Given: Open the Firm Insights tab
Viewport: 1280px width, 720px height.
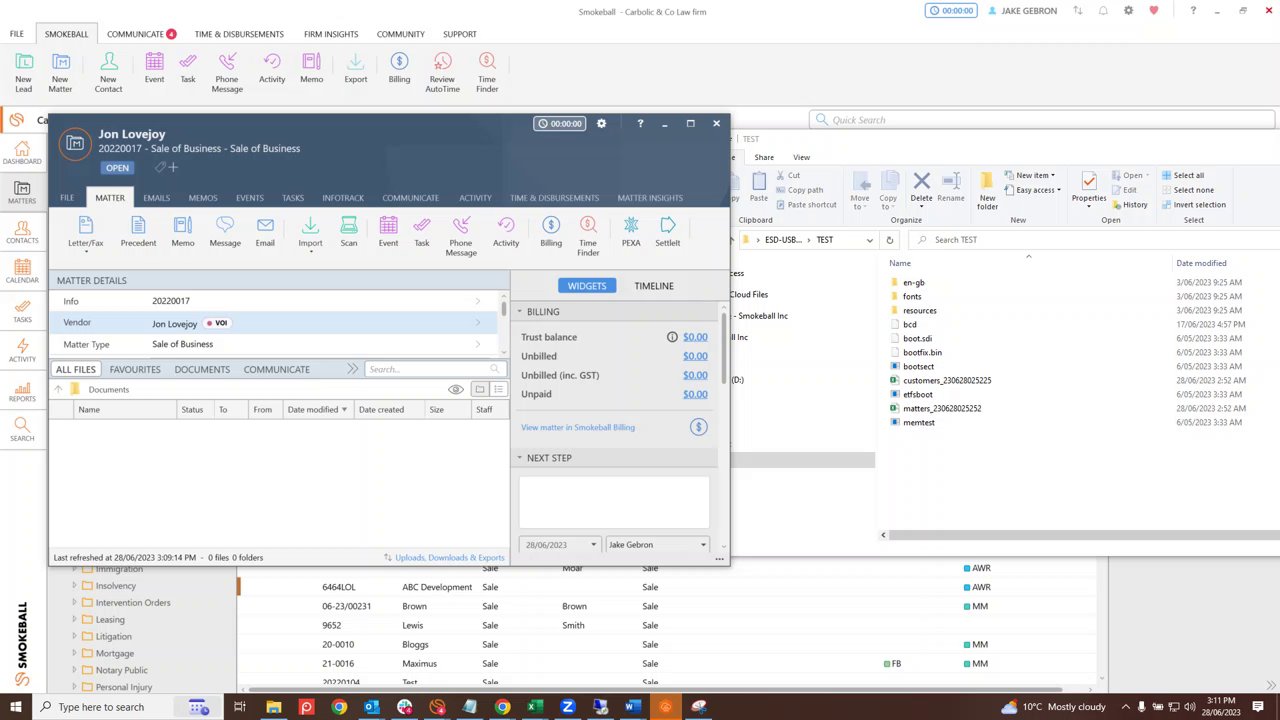Looking at the screenshot, I should point(331,34).
